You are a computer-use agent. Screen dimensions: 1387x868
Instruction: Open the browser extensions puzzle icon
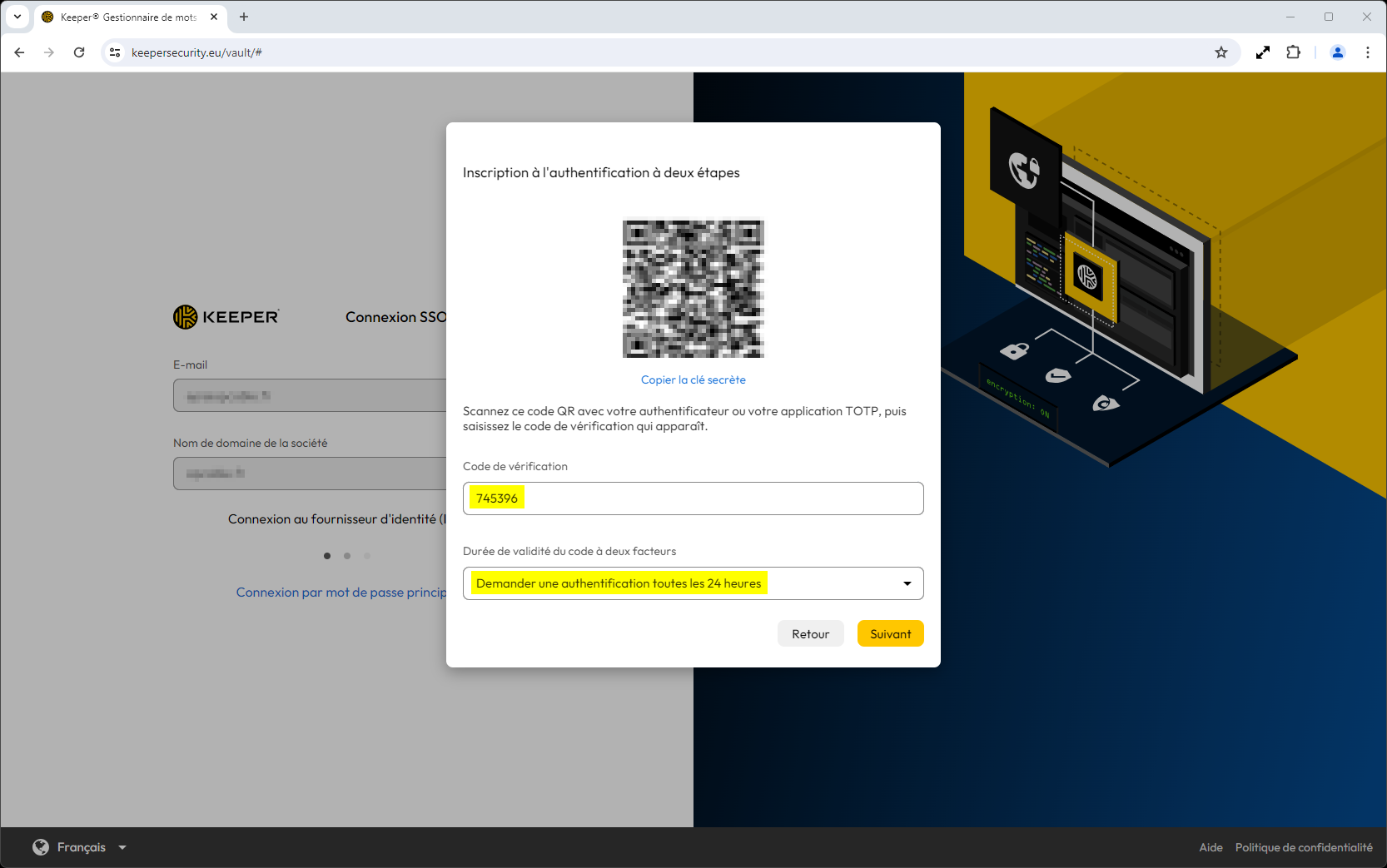pyautogui.click(x=1293, y=52)
